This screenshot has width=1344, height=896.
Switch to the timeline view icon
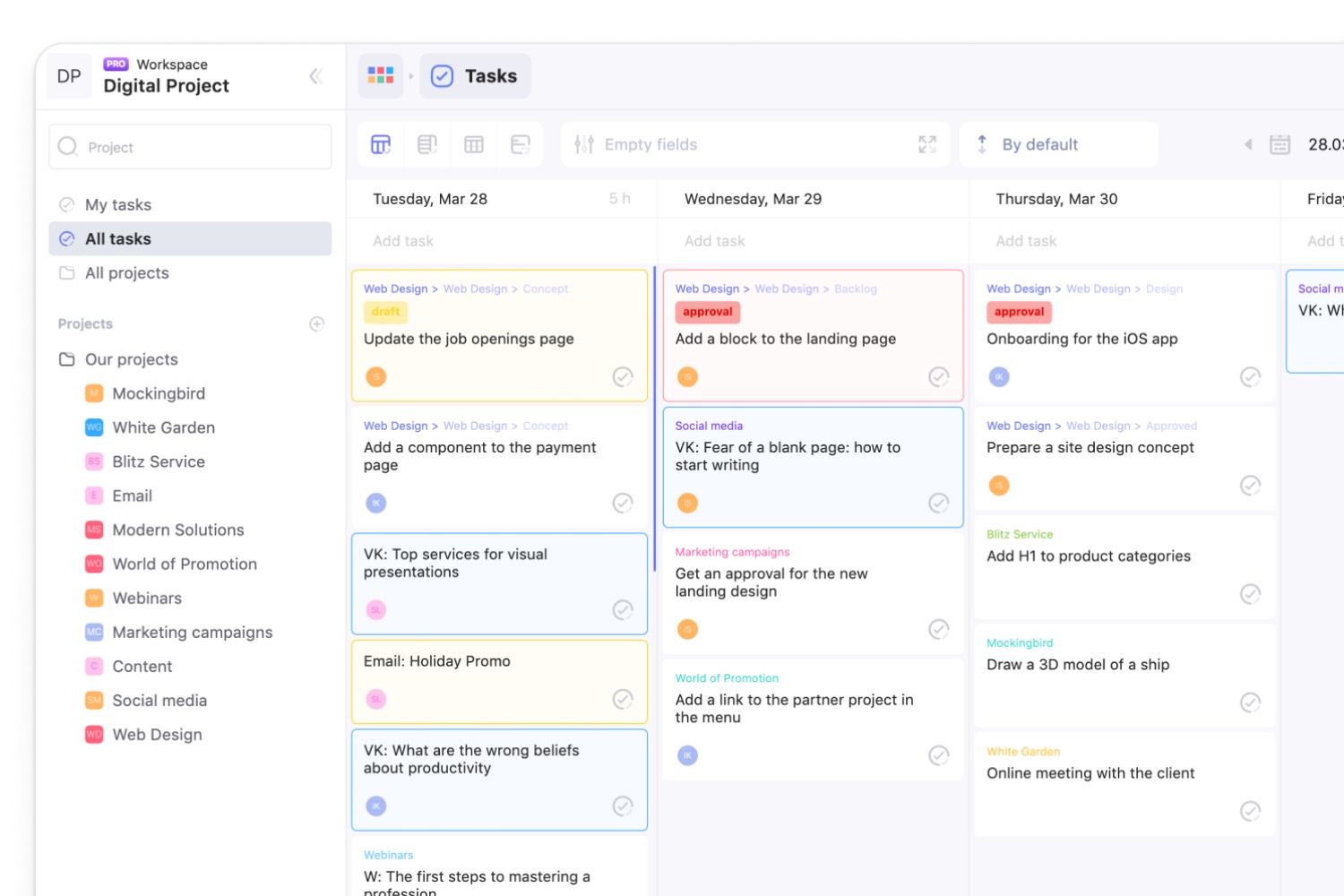coord(521,144)
